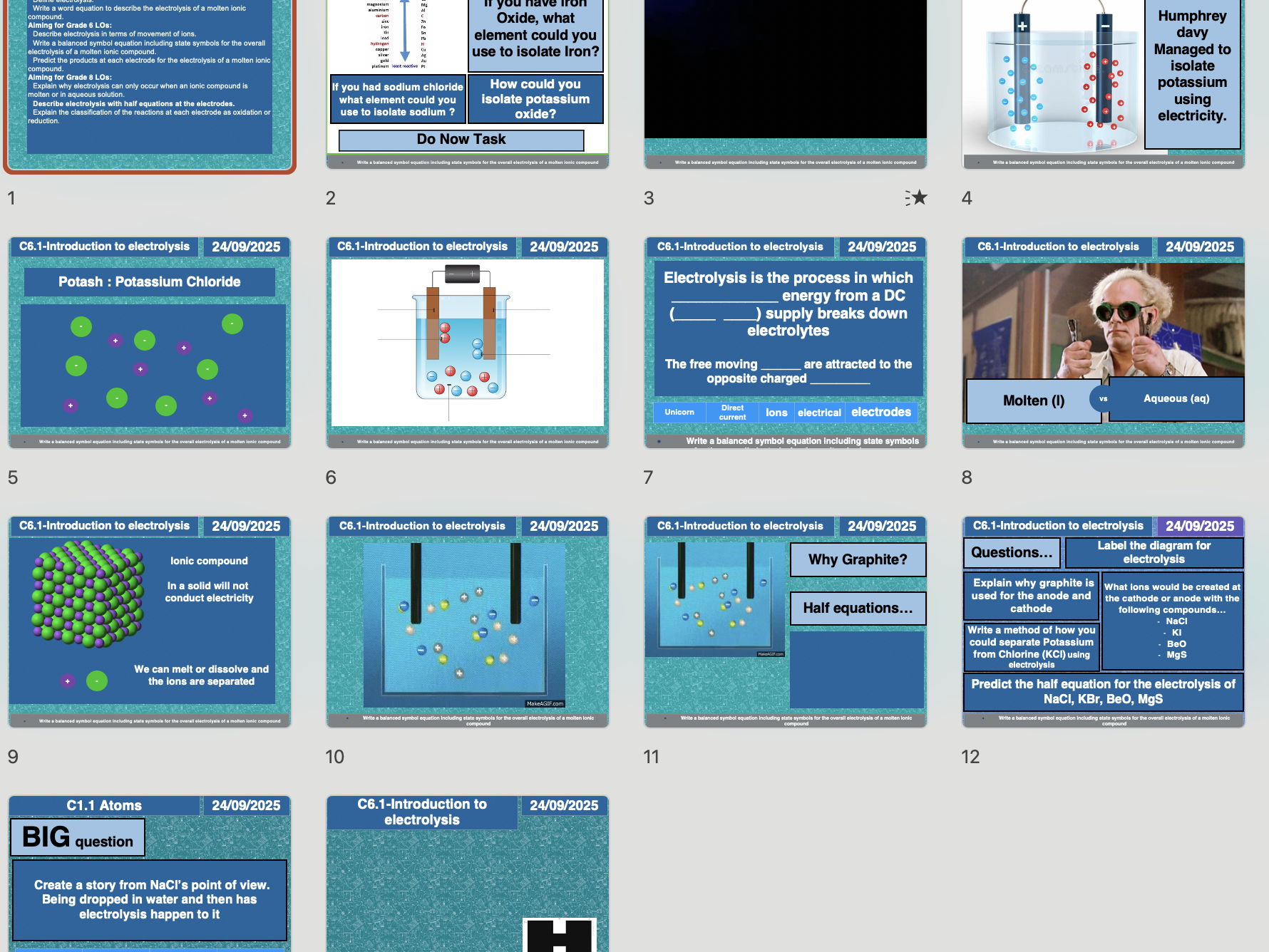Viewport: 1269px width, 952px height.
Task: Click the Unicorn keyword box on slide 7
Action: point(679,412)
